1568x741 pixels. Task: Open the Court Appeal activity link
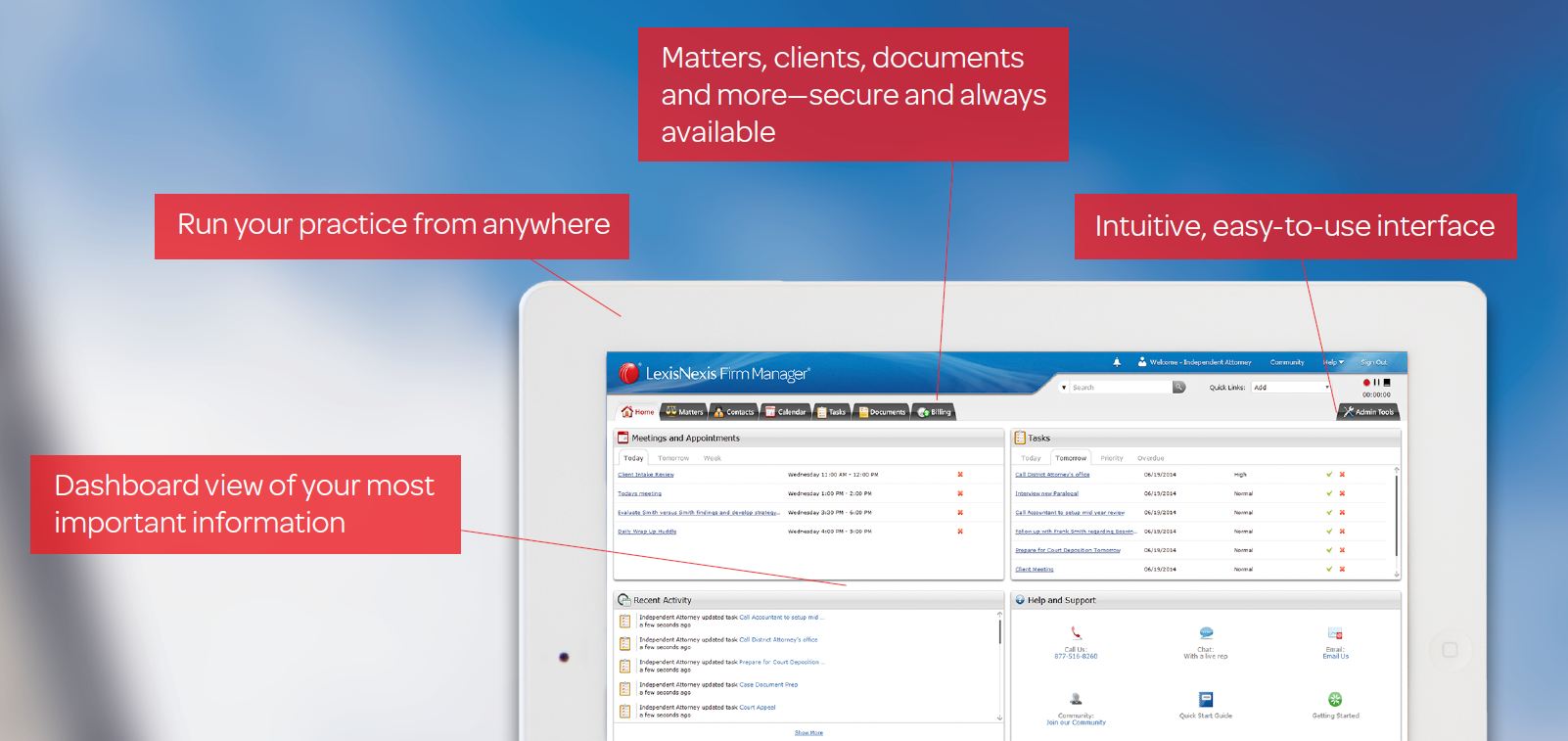tap(758, 708)
